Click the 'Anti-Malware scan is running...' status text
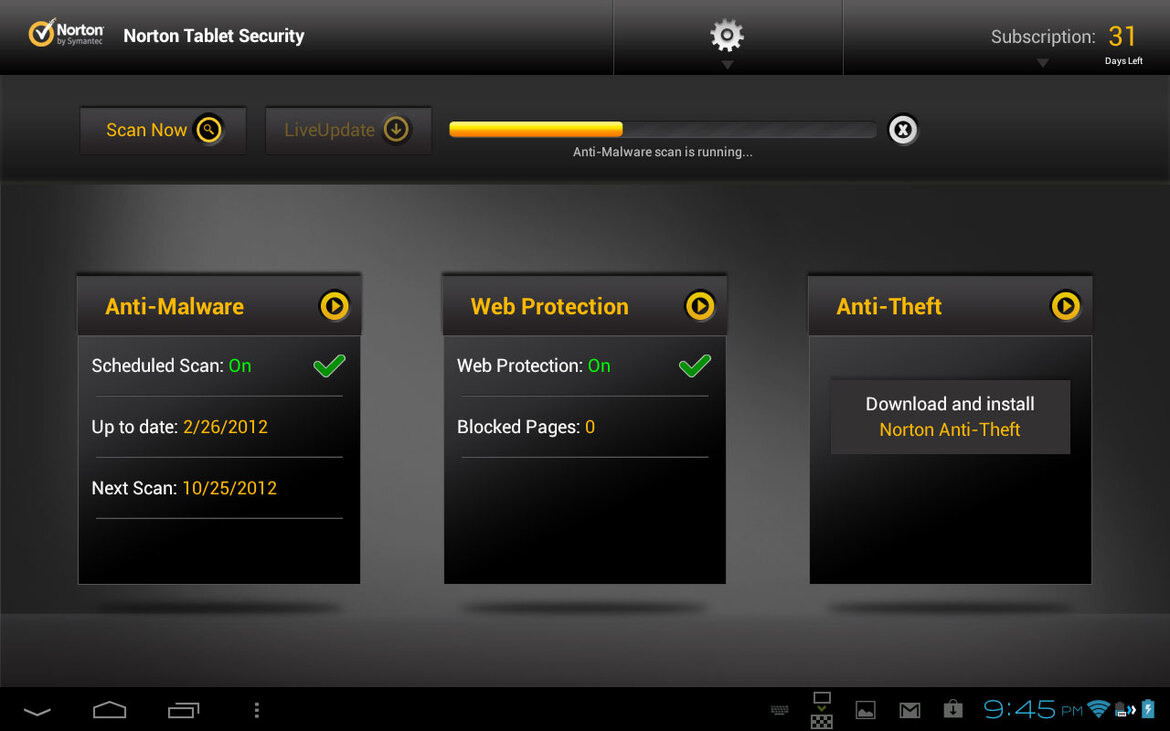 coord(663,152)
